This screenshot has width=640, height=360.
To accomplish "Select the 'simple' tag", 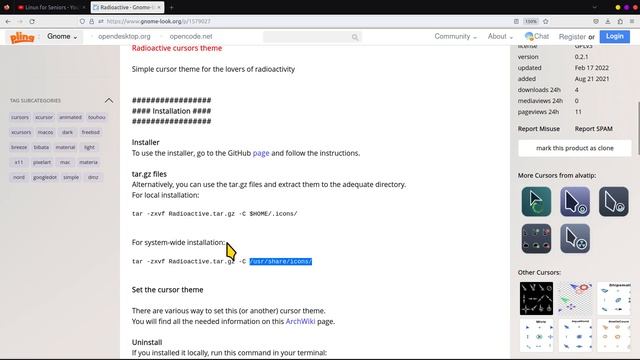I will coord(71,178).
